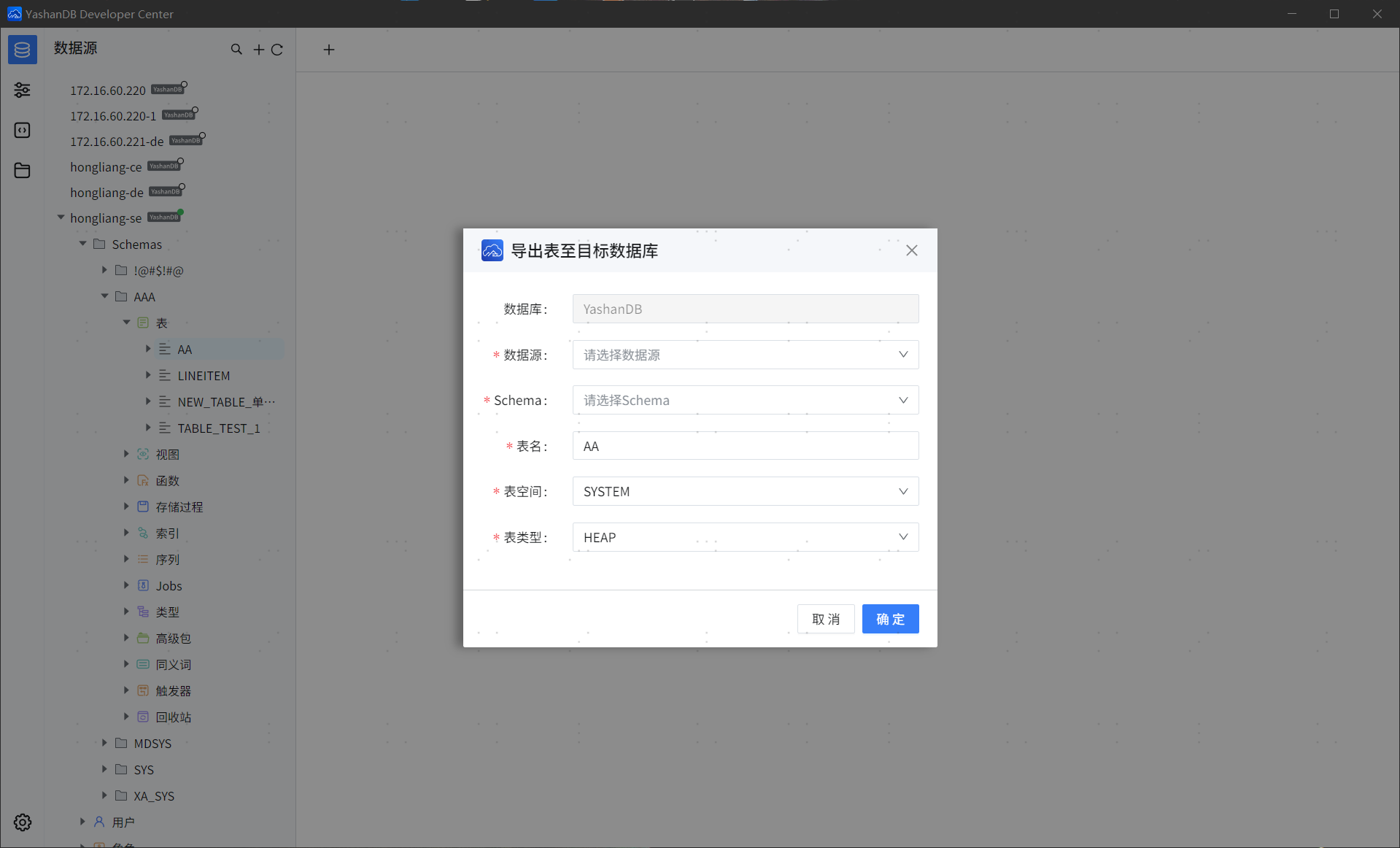Open the 数据源 dropdown in dialog

tap(745, 355)
